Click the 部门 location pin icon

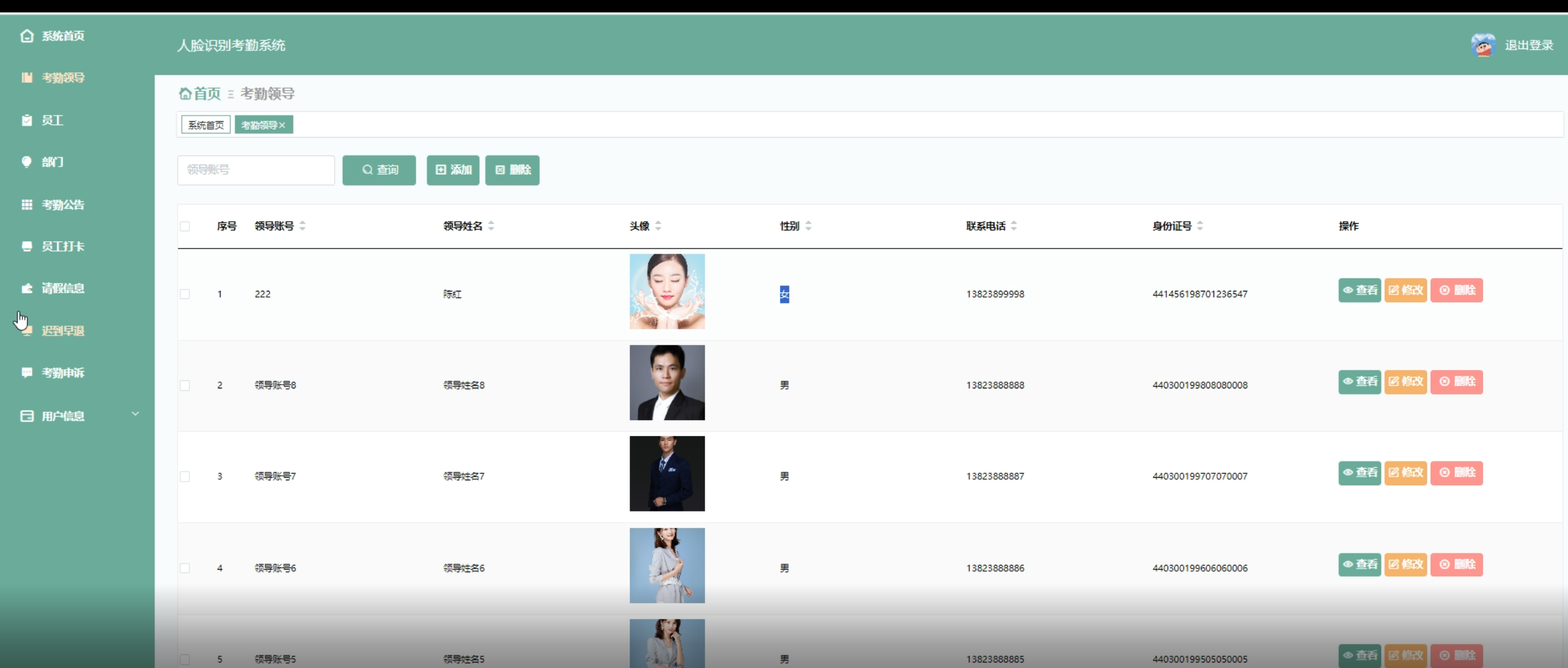(x=27, y=162)
